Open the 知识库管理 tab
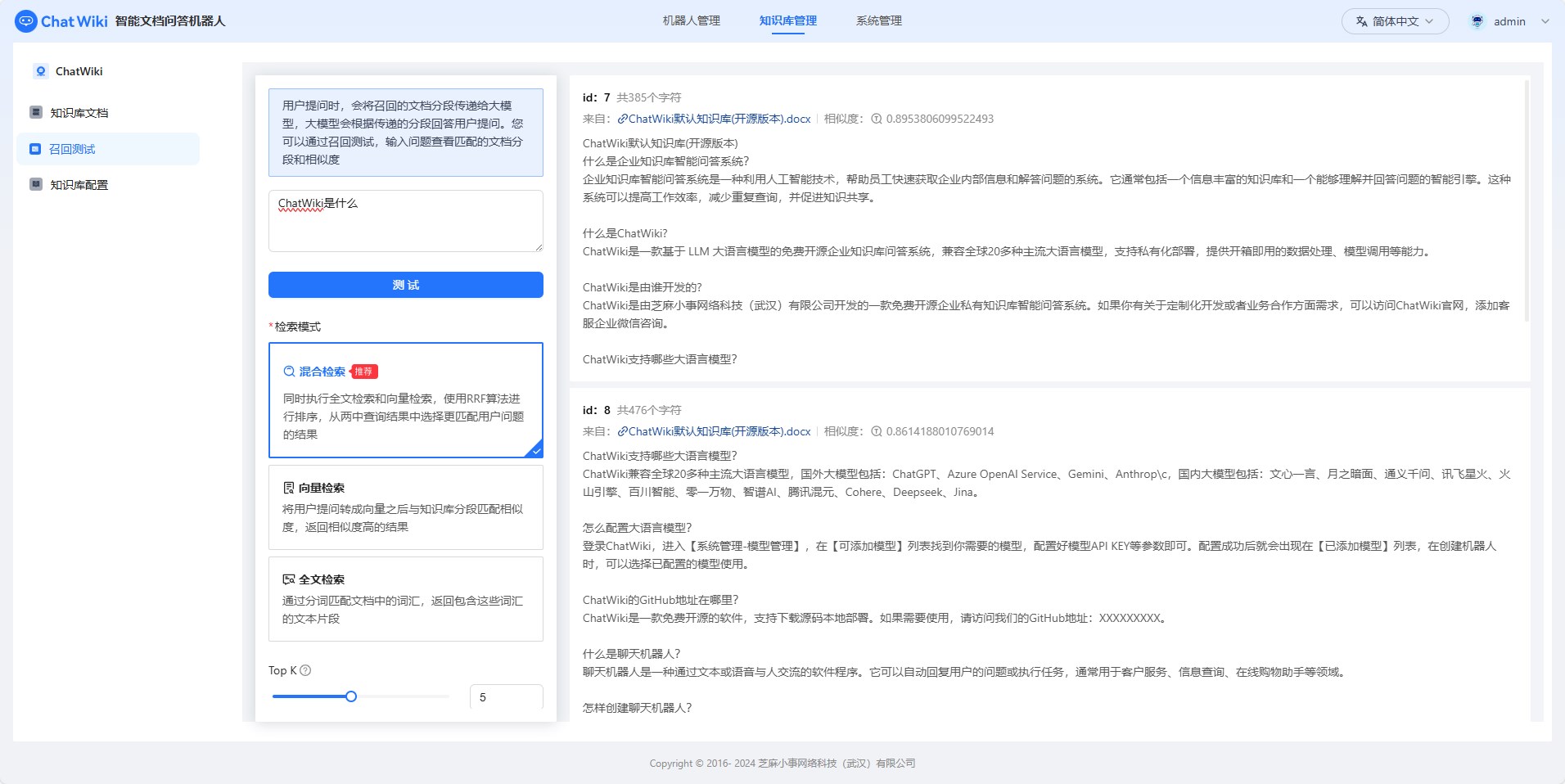1565x784 pixels. click(788, 21)
